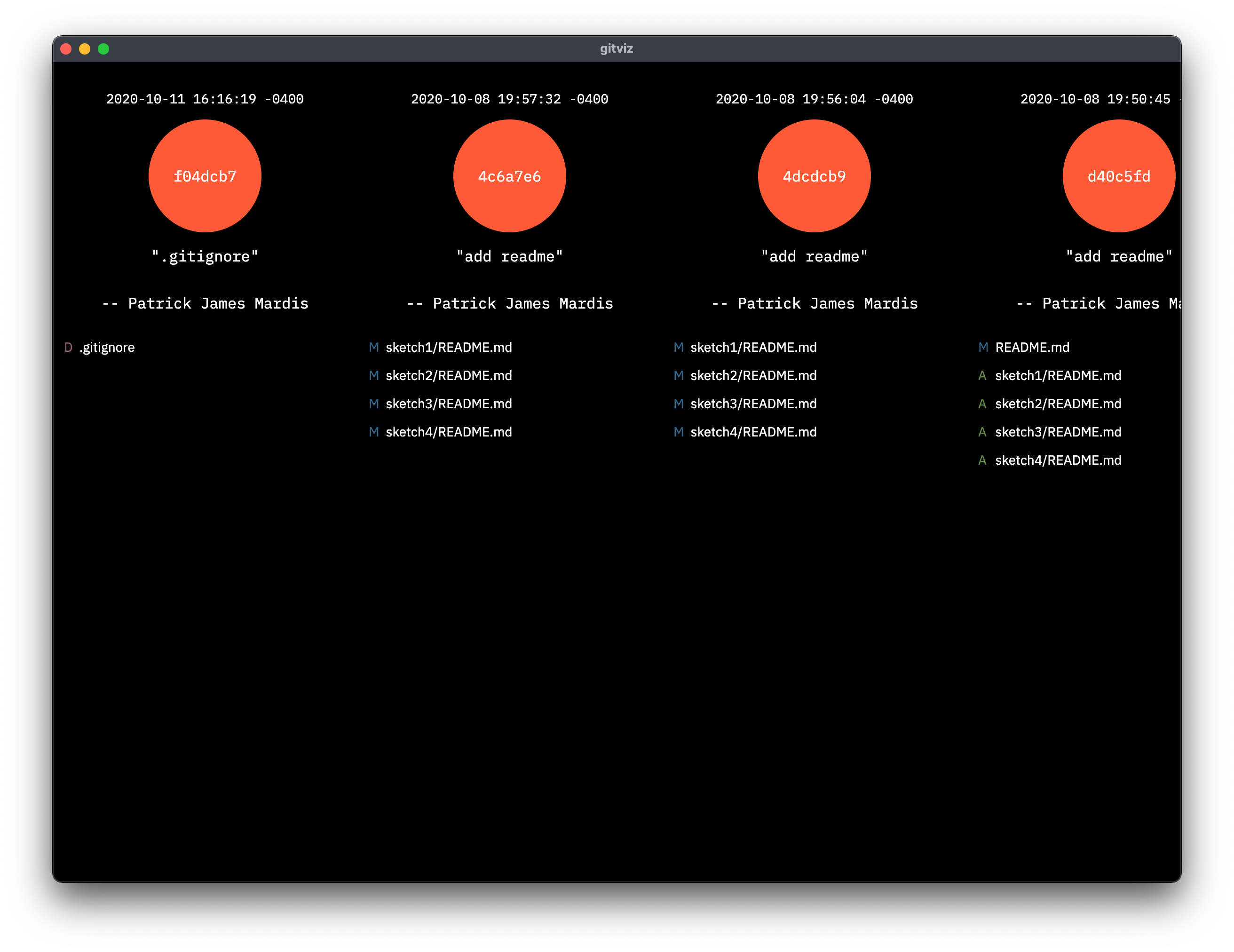The width and height of the screenshot is (1234, 952).
Task: Click added sketch2/README.md in d40c5fd column
Action: click(x=1058, y=404)
